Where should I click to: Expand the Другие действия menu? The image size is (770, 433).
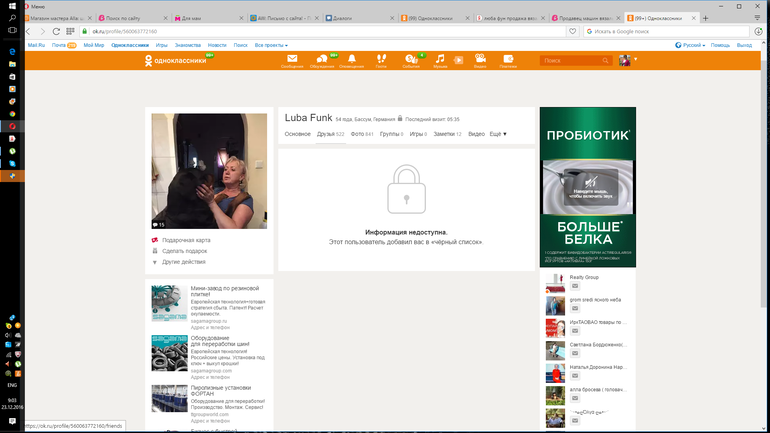[183, 262]
